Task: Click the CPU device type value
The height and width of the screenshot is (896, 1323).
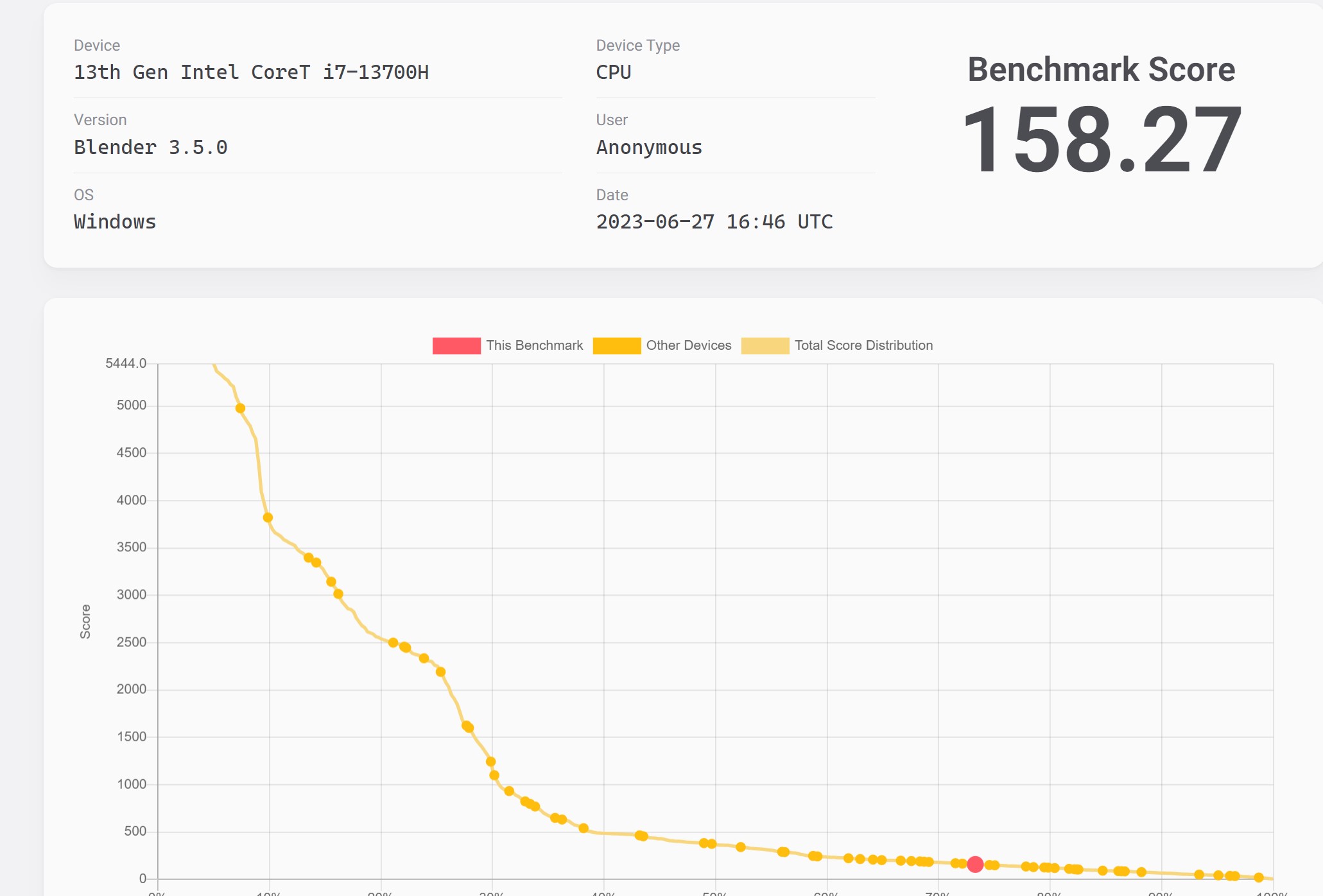Action: pyautogui.click(x=613, y=73)
